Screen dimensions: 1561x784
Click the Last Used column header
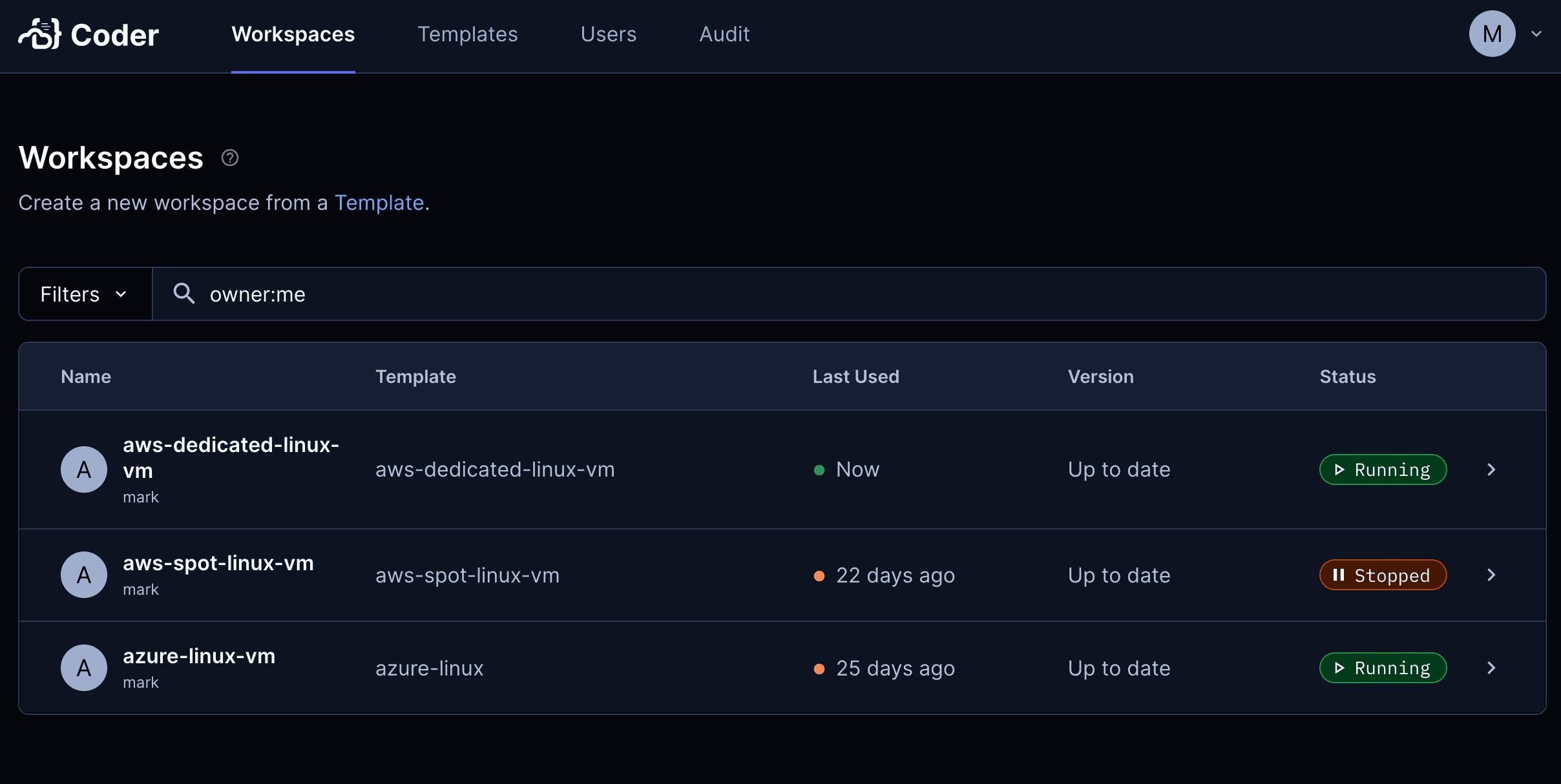(856, 377)
